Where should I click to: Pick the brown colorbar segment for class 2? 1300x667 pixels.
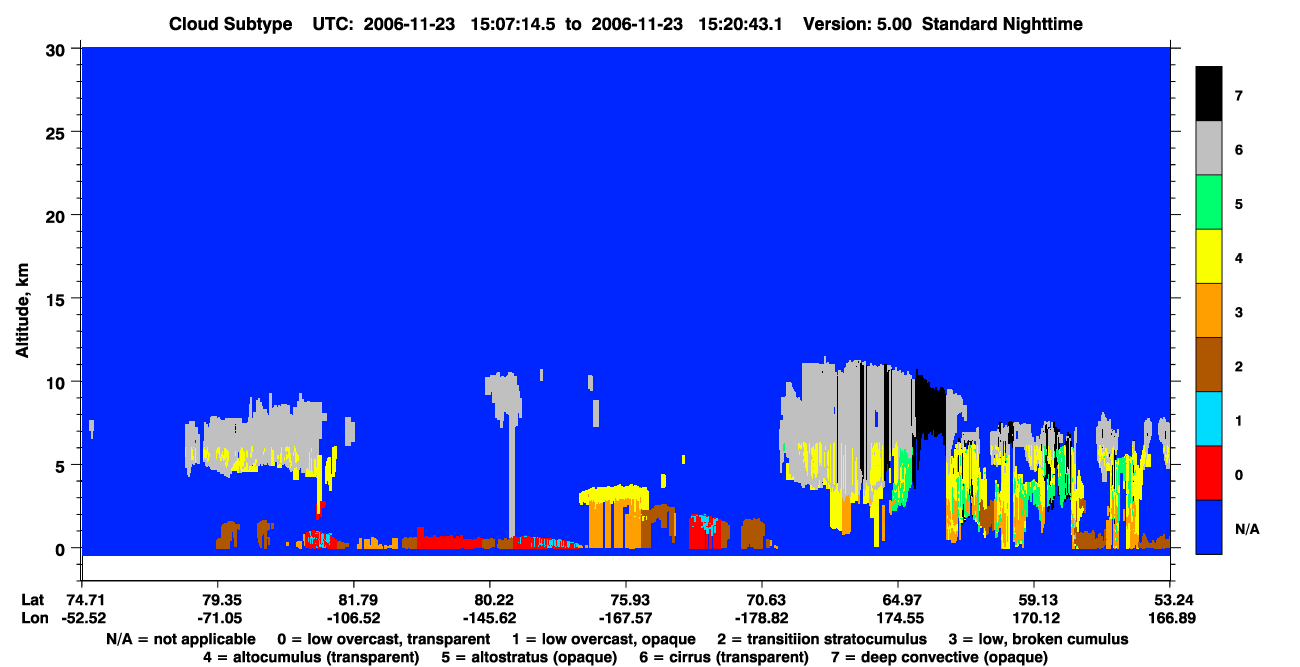pos(1209,364)
